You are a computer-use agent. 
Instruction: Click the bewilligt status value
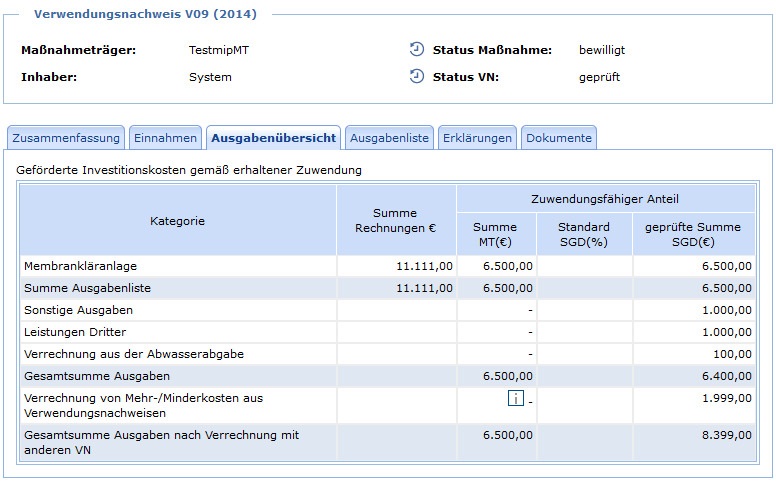[x=602, y=50]
